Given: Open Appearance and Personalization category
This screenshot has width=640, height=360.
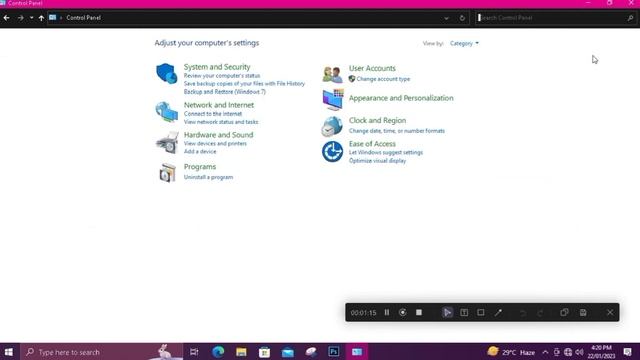Looking at the screenshot, I should (x=401, y=98).
